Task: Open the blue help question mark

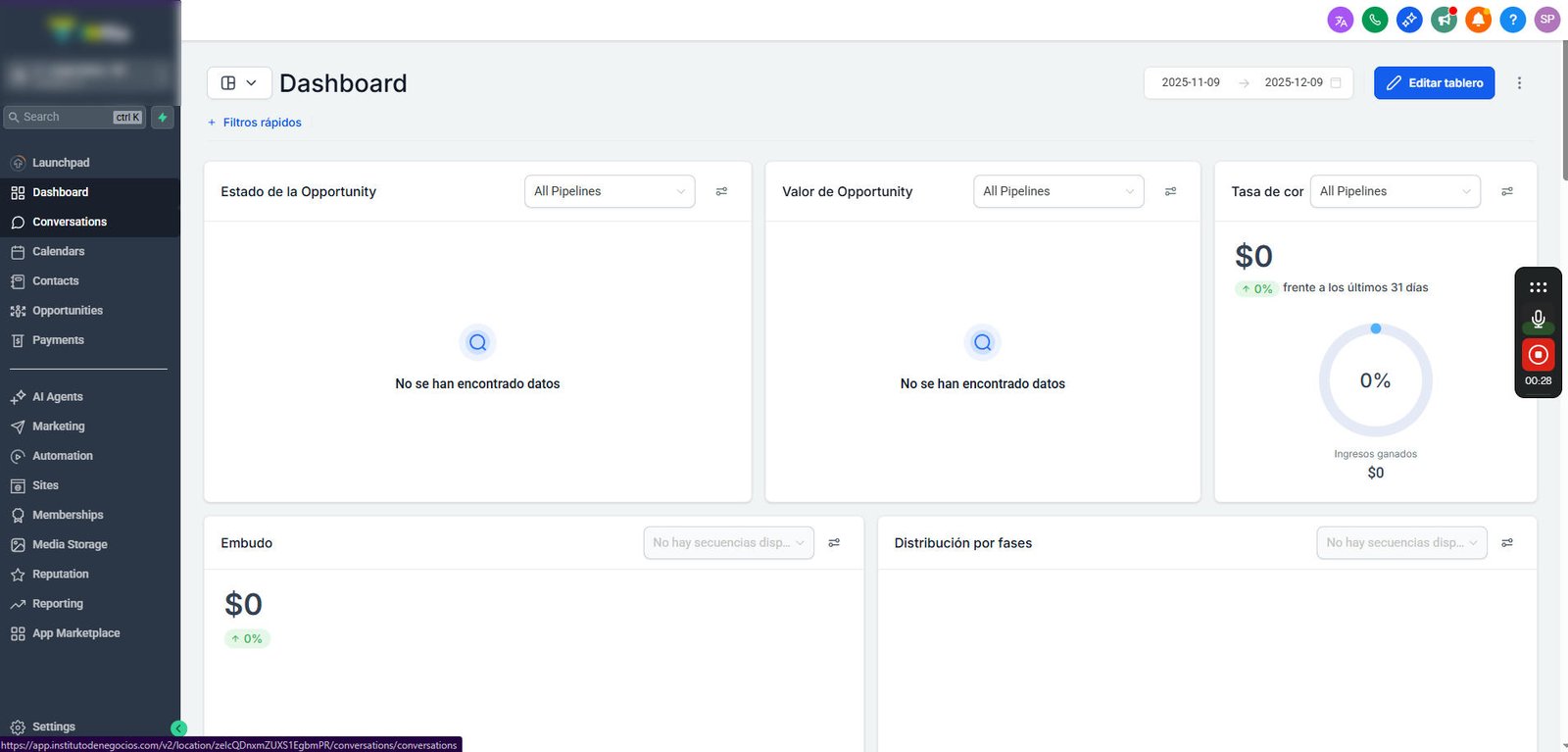Action: click(x=1513, y=20)
